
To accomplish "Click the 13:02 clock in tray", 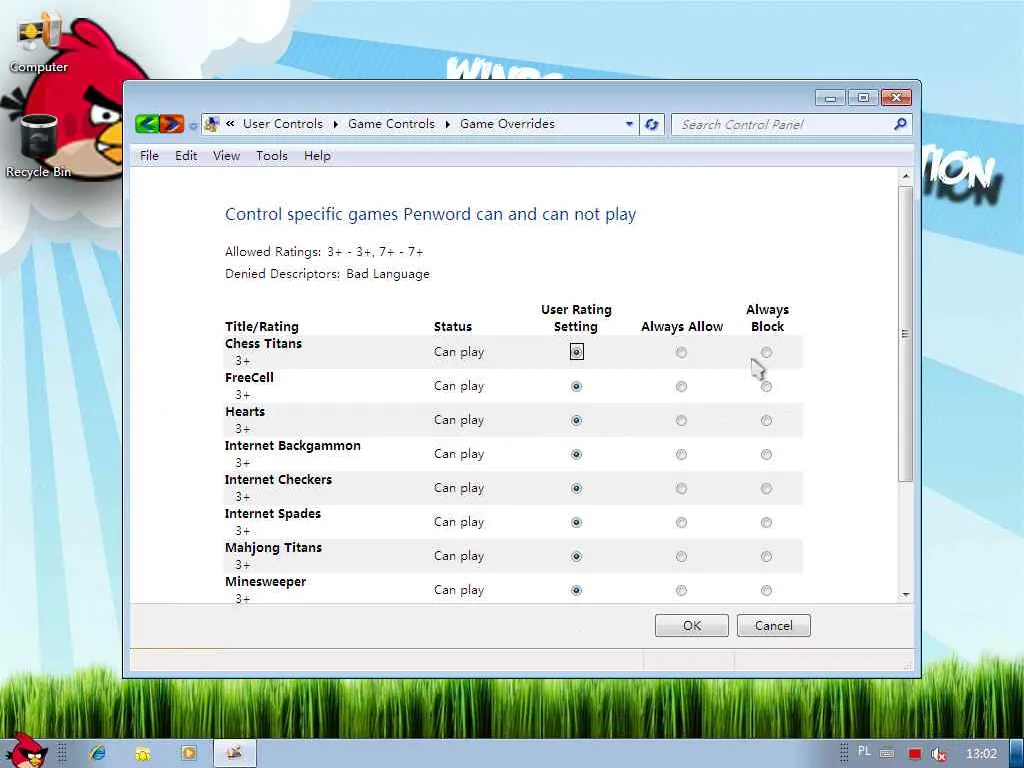I will pos(981,754).
